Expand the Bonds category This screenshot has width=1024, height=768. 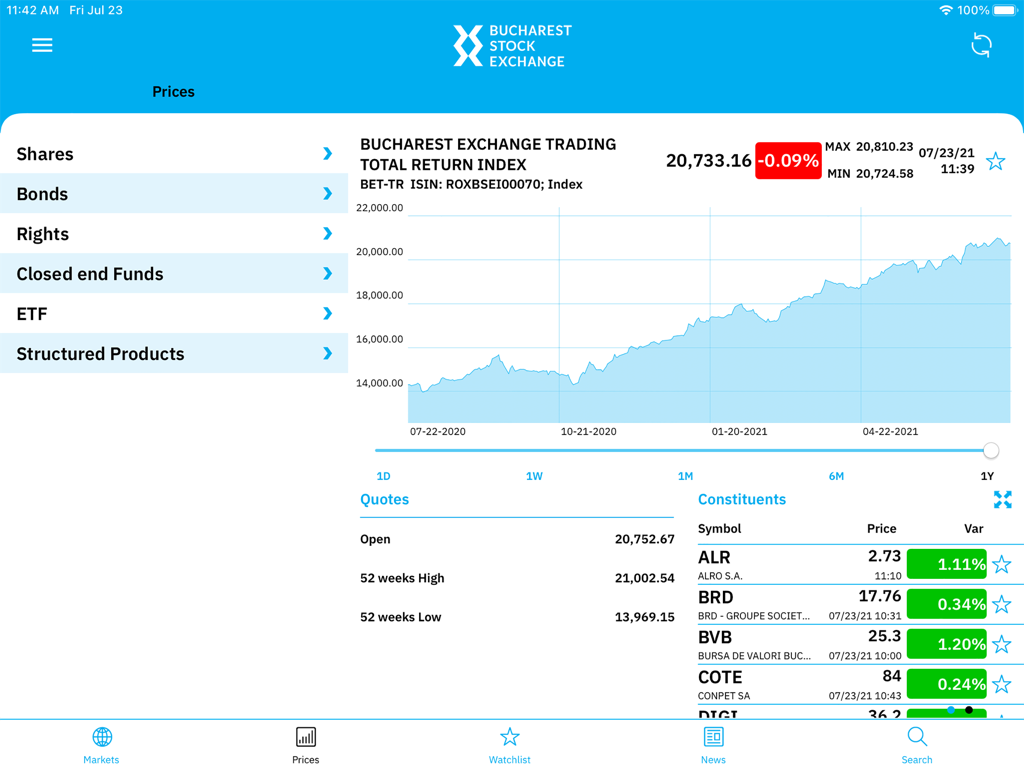pos(175,194)
